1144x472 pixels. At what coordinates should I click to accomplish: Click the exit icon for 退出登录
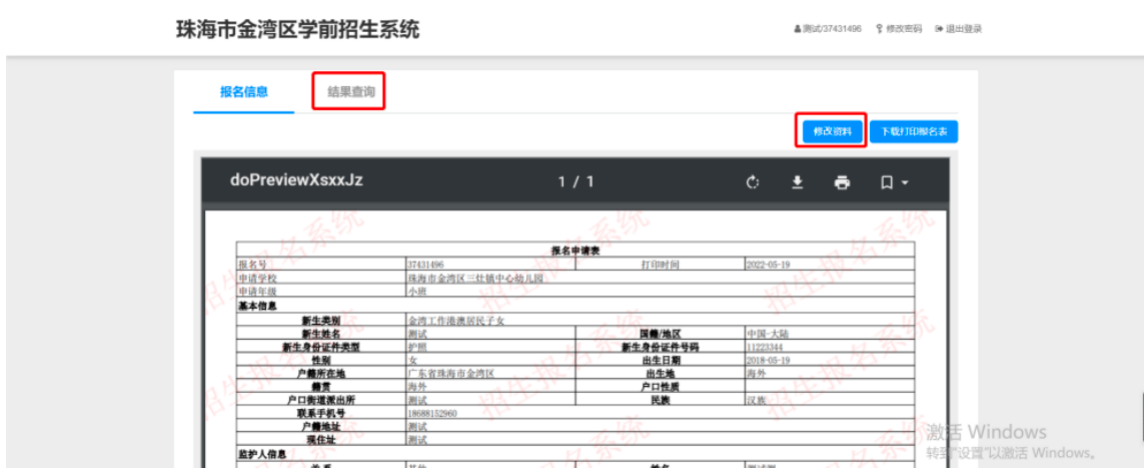pyautogui.click(x=939, y=29)
